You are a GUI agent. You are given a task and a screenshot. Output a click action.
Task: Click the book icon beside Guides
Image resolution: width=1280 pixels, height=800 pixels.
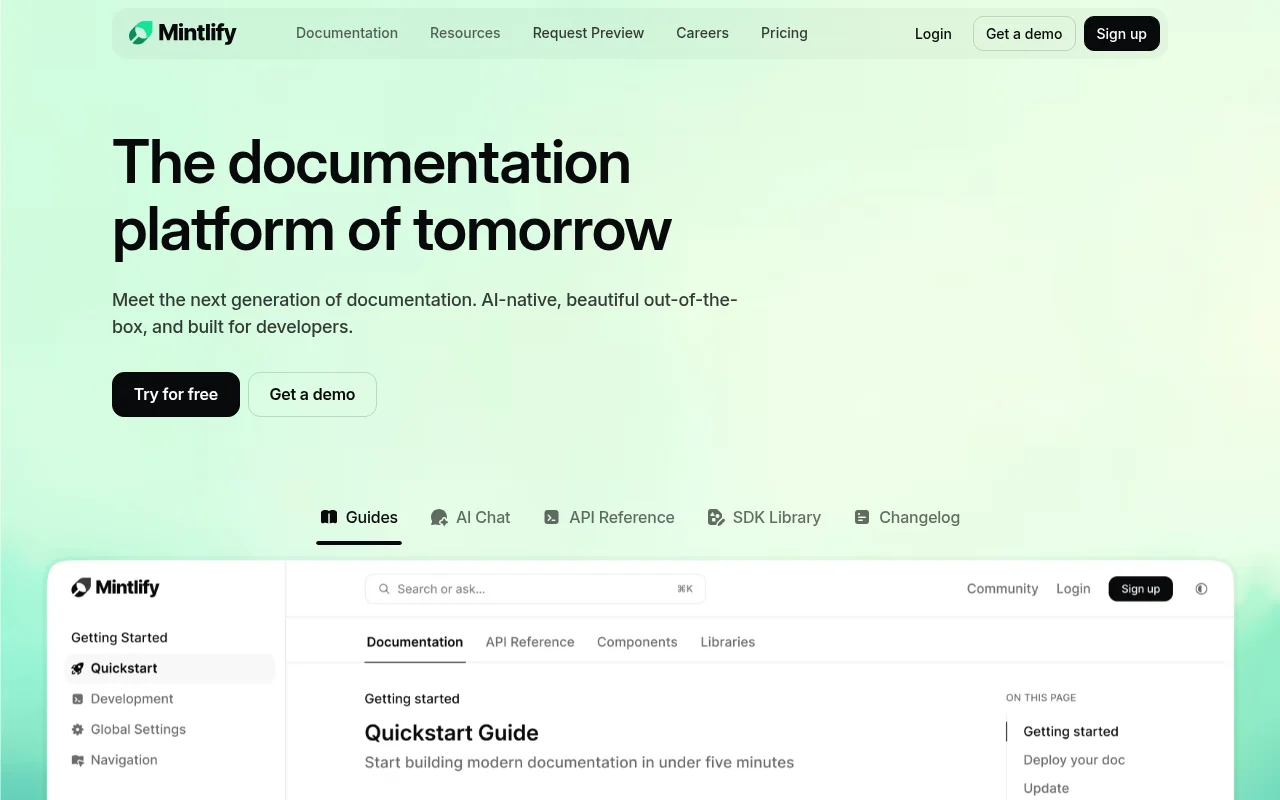coord(329,517)
